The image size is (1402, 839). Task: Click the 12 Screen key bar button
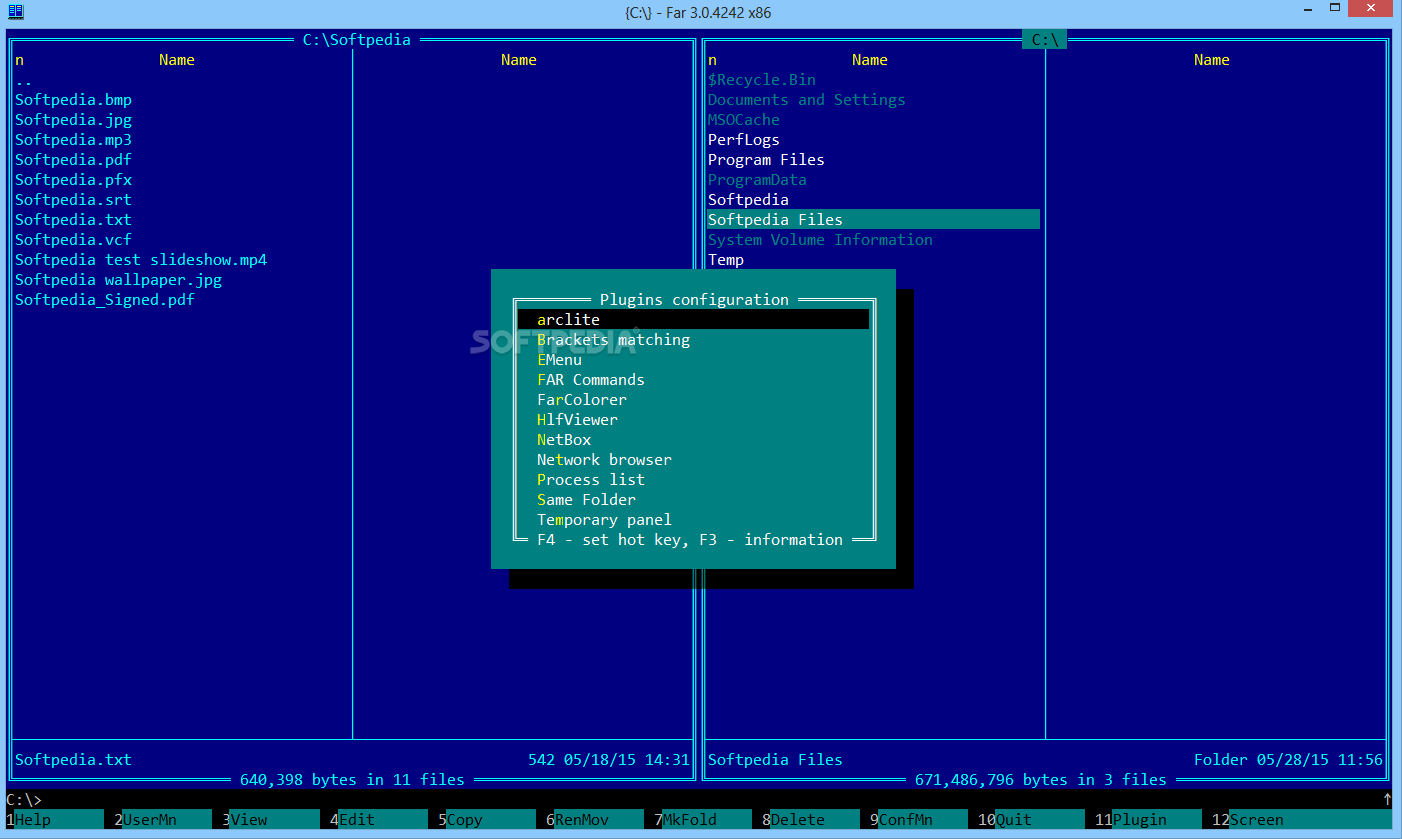1301,819
